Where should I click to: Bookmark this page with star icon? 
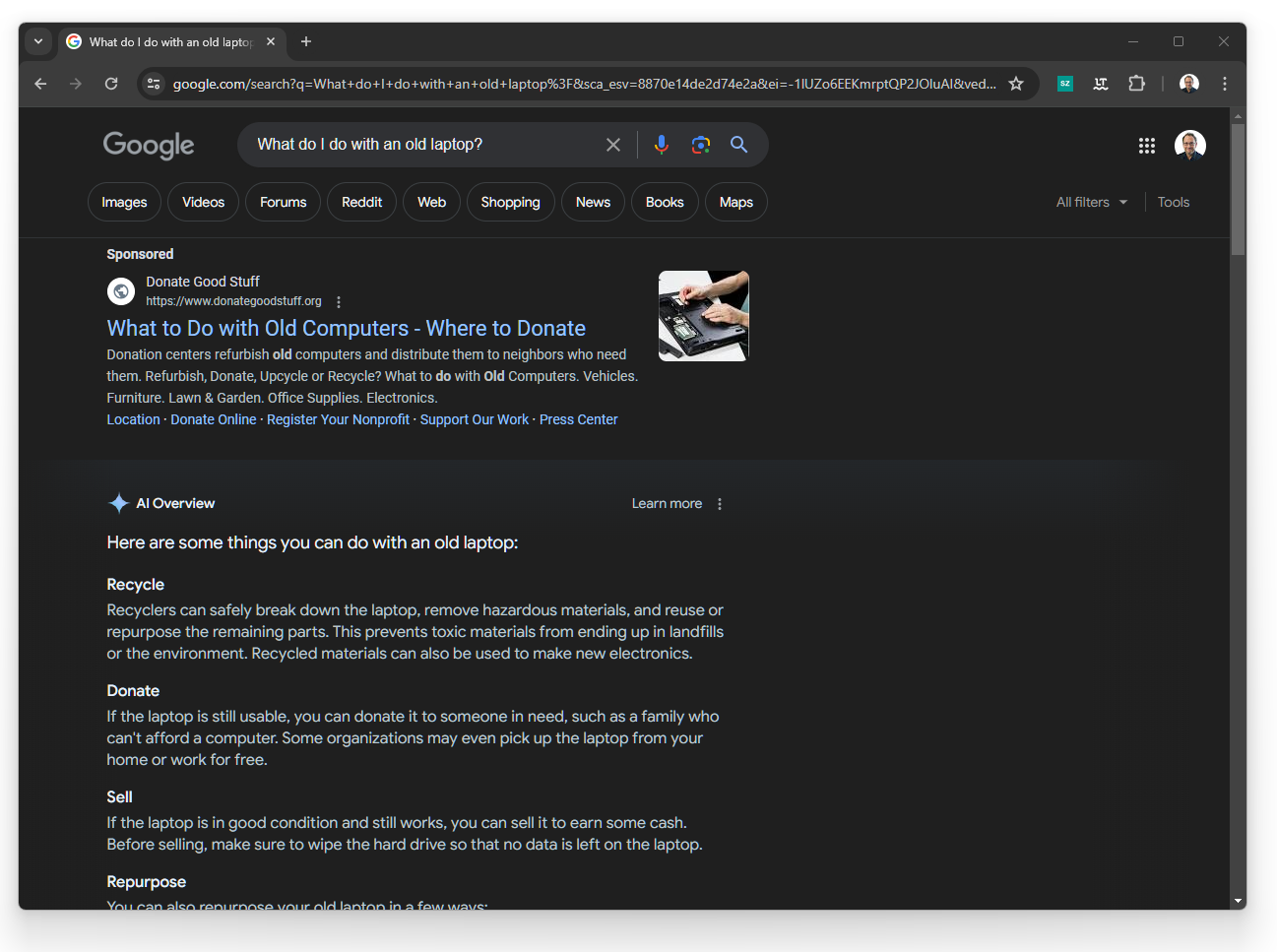click(x=1016, y=84)
